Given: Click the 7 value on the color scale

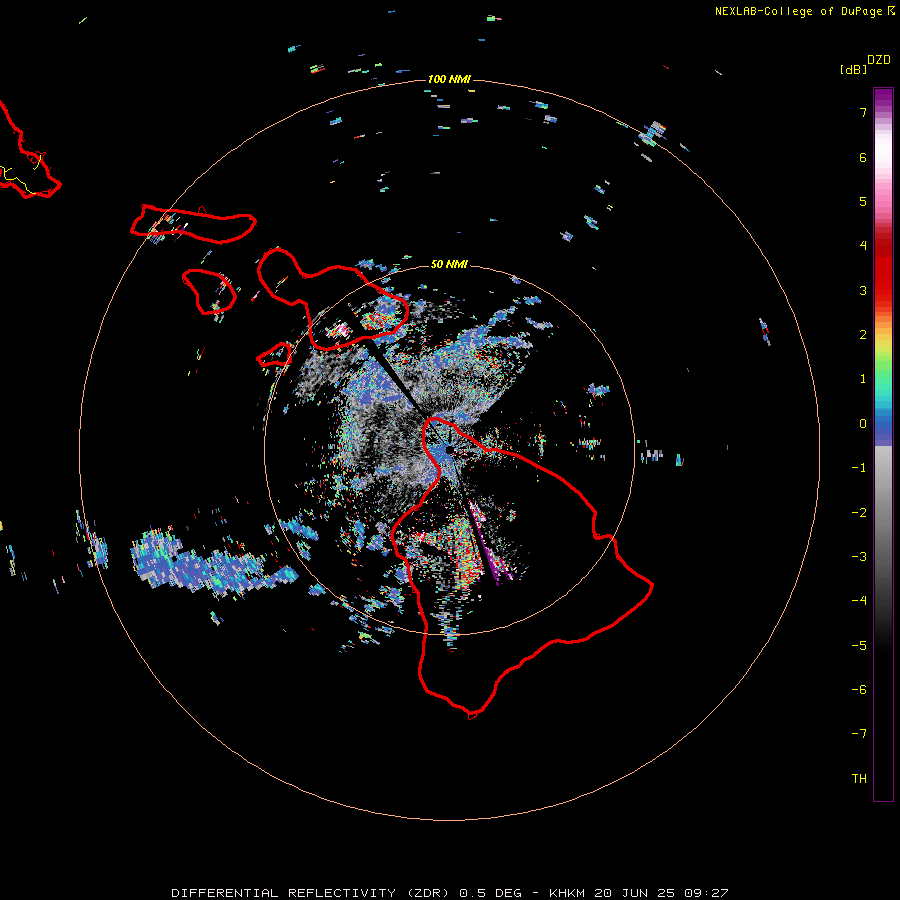Looking at the screenshot, I should point(863,112).
